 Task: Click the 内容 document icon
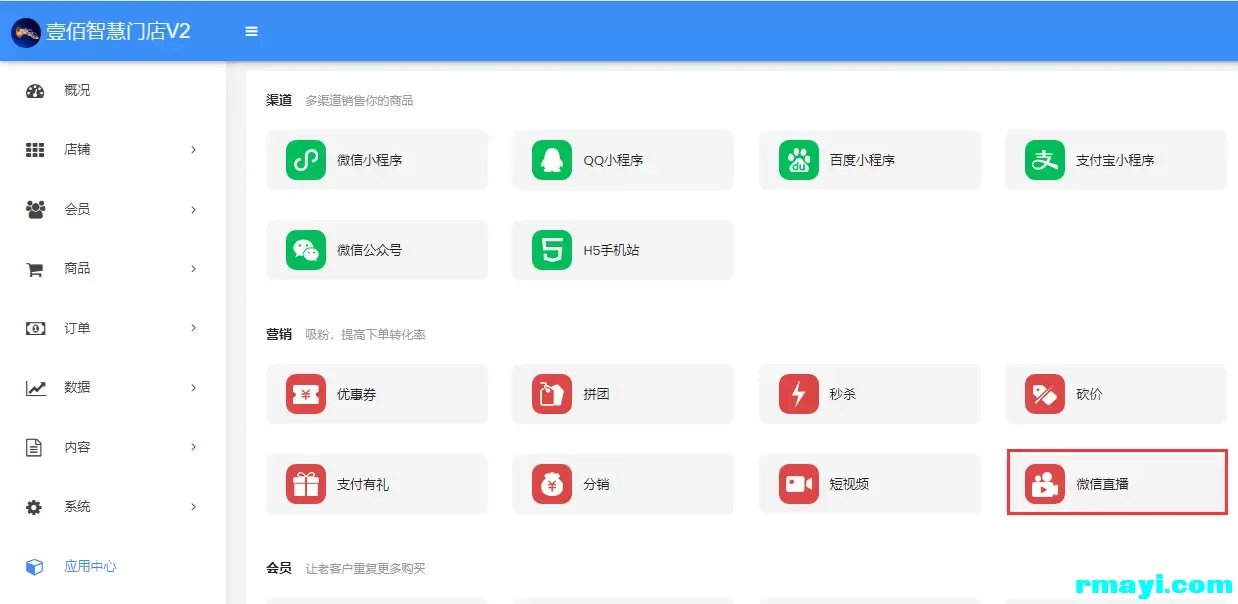(x=35, y=448)
